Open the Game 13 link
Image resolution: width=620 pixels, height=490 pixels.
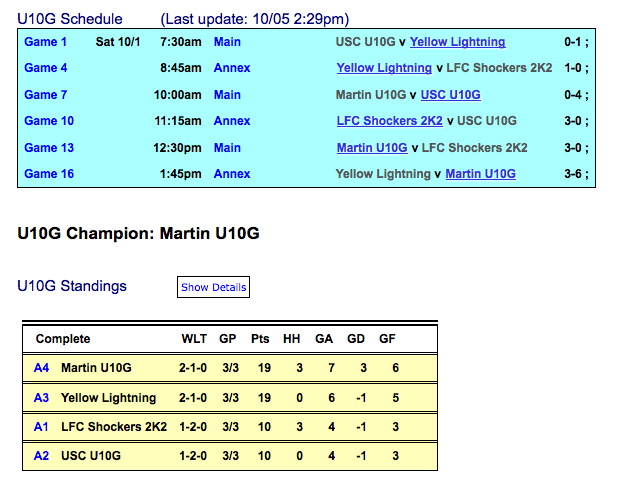click(x=49, y=148)
